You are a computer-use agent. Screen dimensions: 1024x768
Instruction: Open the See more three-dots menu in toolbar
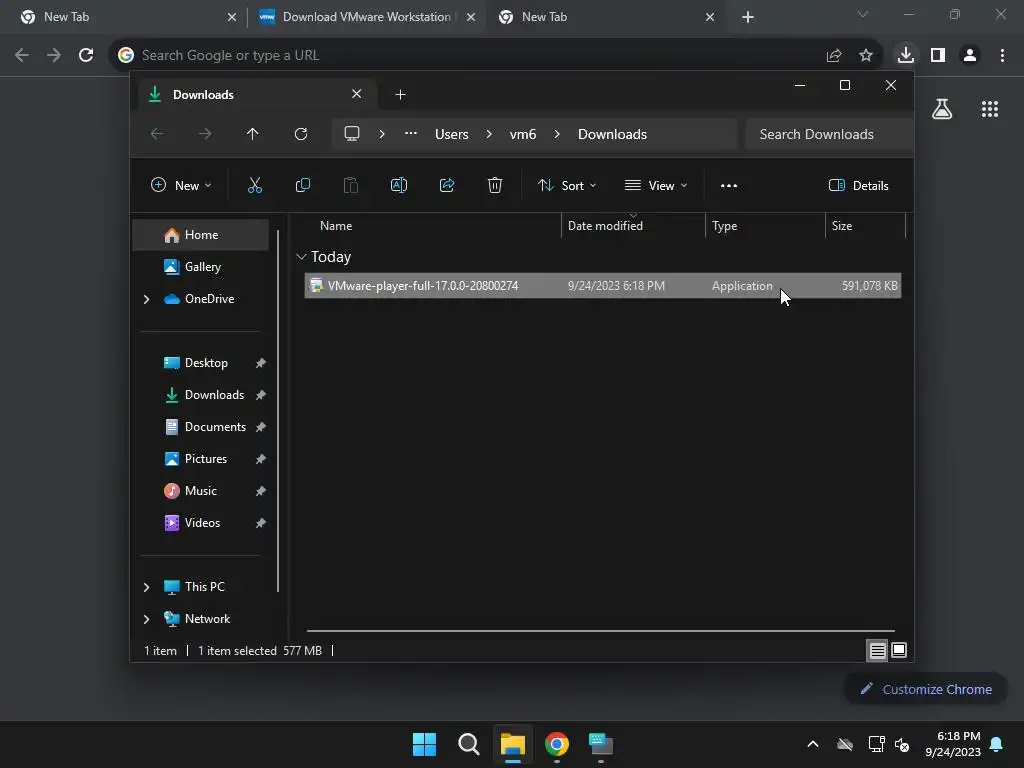(x=729, y=185)
